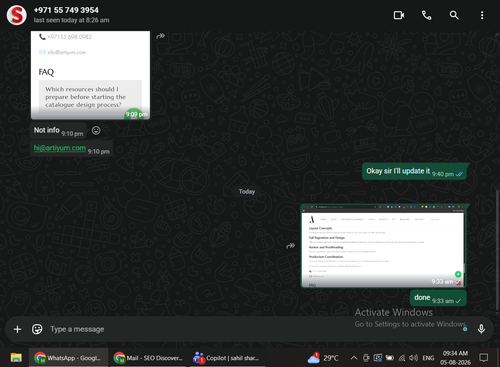
Task: Open File Explorer from the taskbar
Action: click(x=16, y=358)
